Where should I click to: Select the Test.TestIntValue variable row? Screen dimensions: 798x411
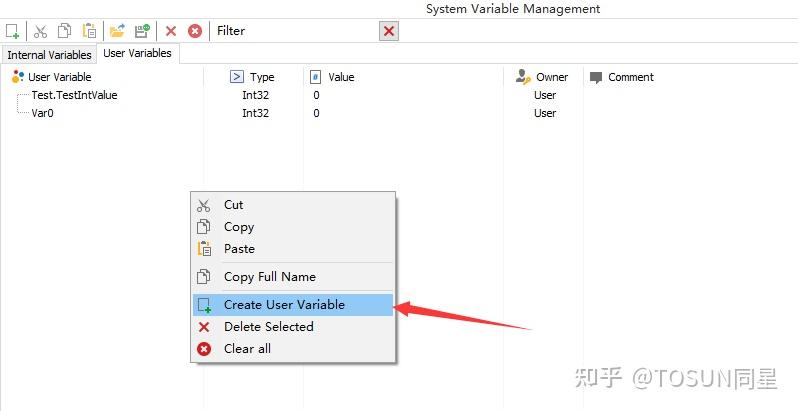(74, 95)
